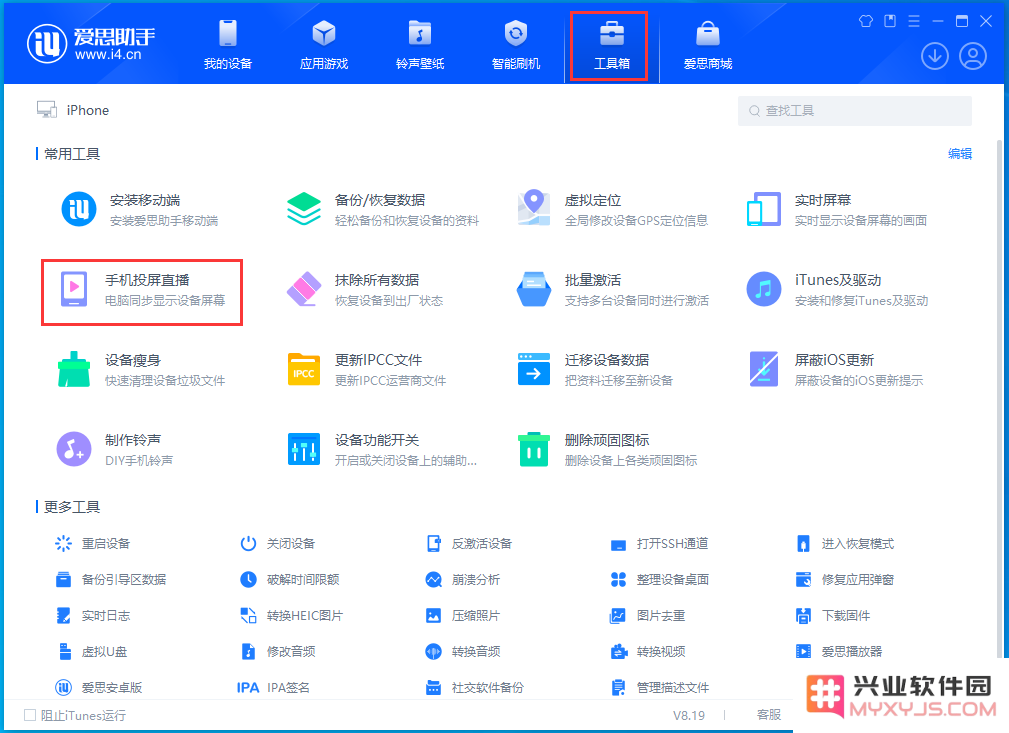
Task: Open the user account profile icon
Action: (x=973, y=56)
